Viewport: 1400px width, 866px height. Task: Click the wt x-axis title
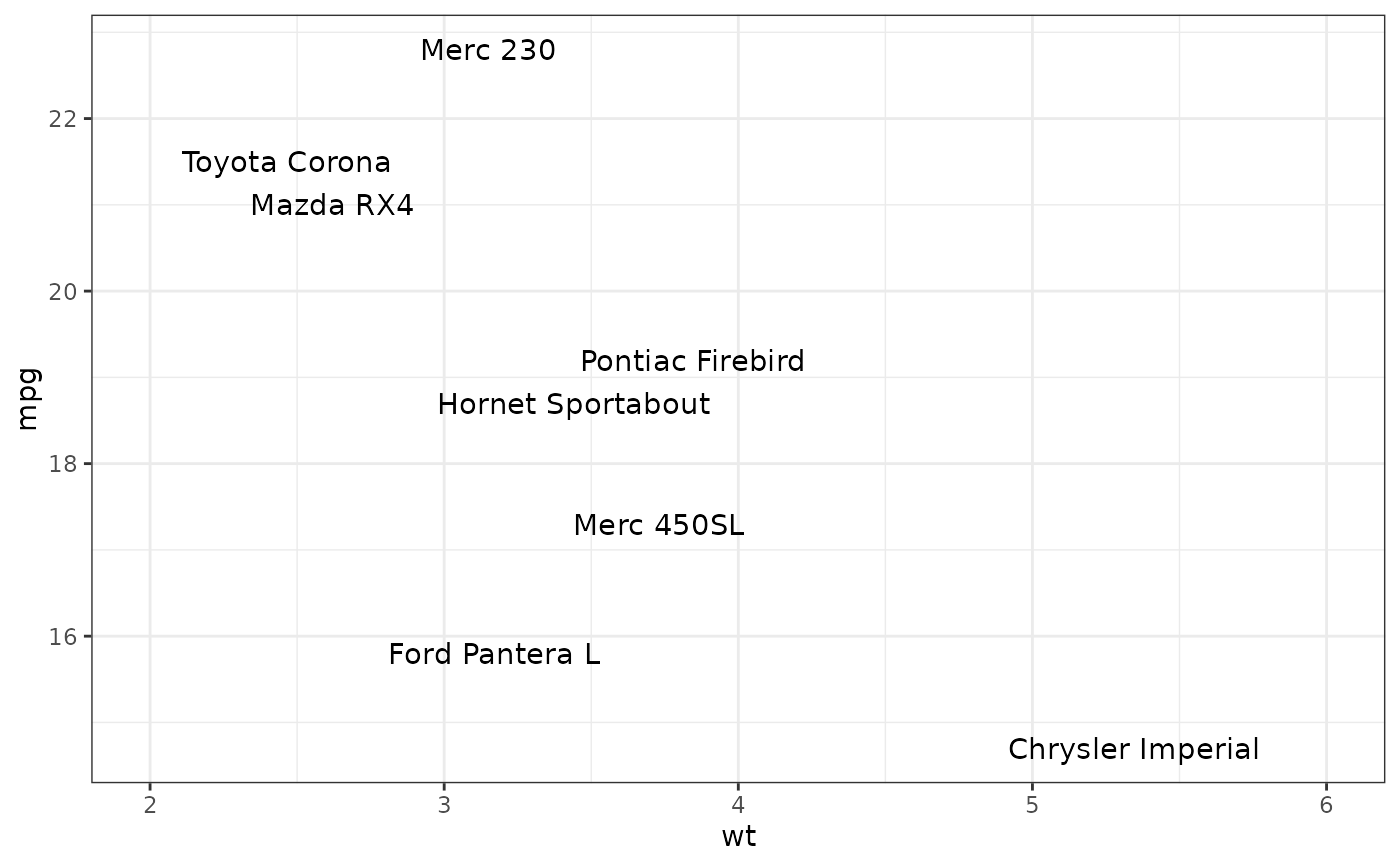[x=738, y=837]
